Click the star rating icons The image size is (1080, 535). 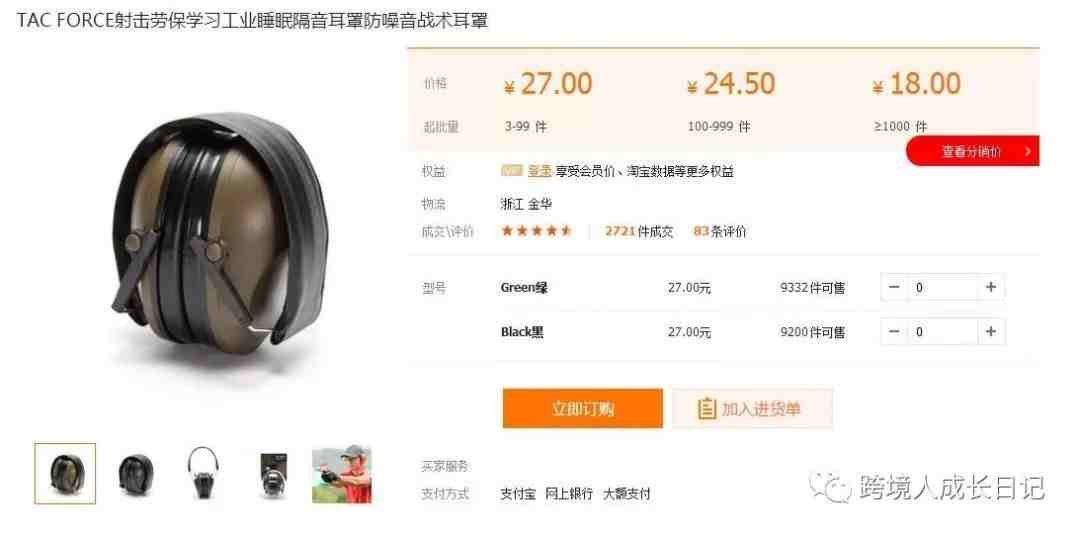click(x=537, y=231)
